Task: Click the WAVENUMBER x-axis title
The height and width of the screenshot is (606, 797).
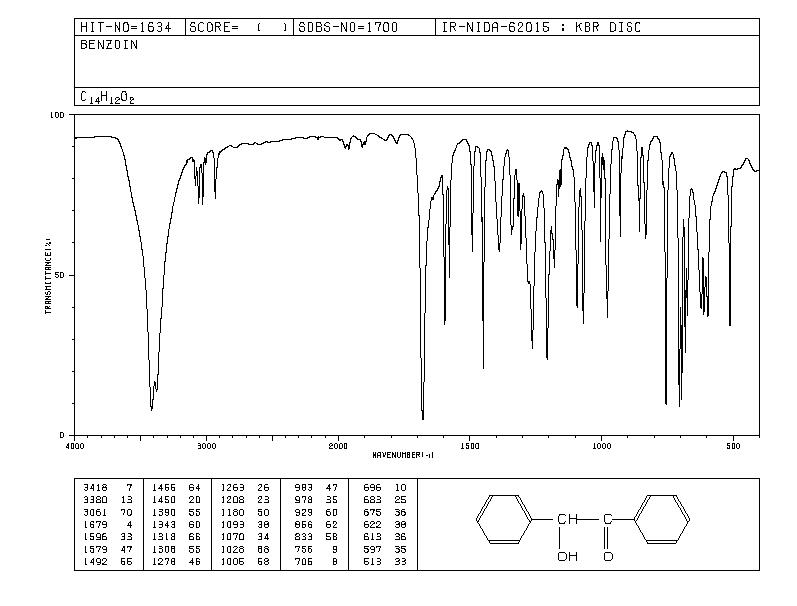Action: coord(403,455)
